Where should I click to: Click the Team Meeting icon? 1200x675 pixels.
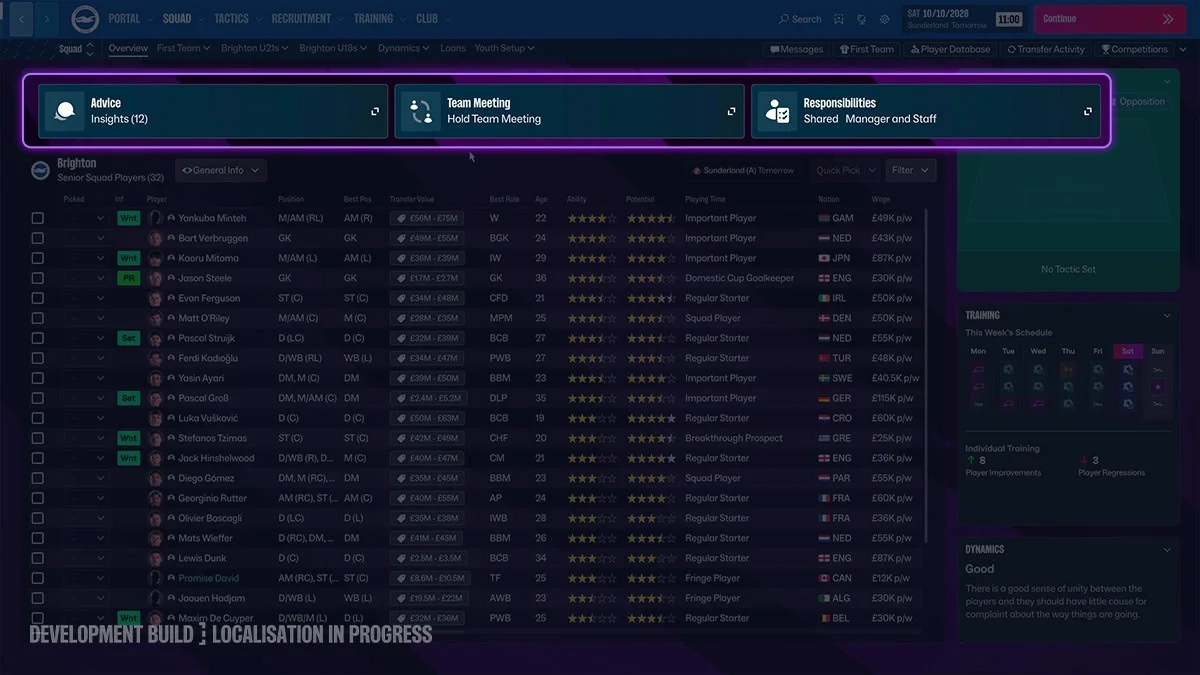pyautogui.click(x=421, y=111)
